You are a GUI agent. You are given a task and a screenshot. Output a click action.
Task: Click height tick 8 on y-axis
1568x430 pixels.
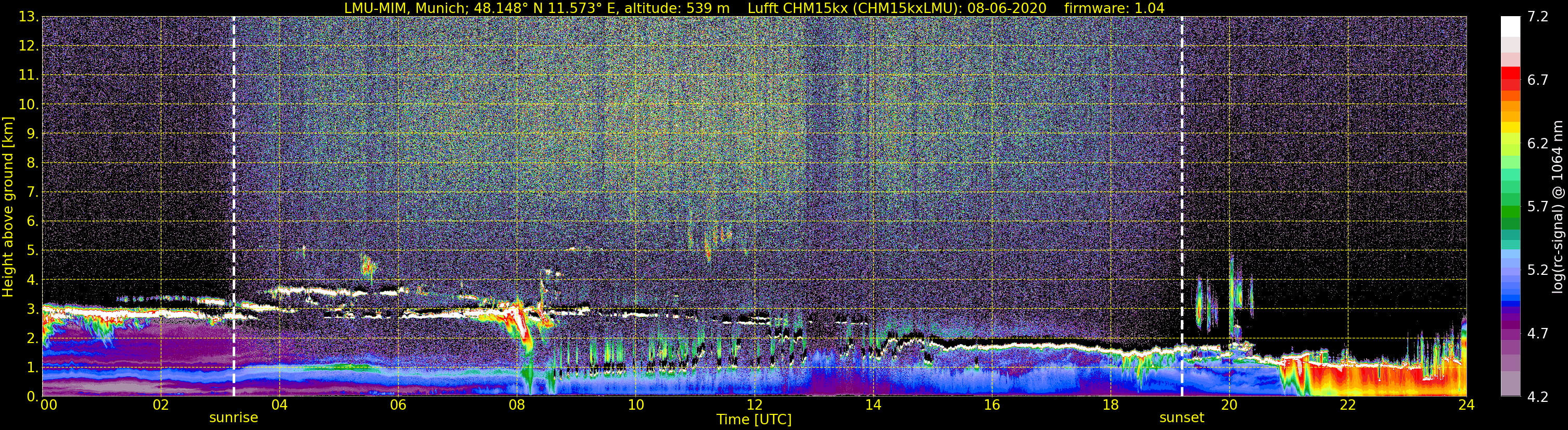pyautogui.click(x=32, y=163)
